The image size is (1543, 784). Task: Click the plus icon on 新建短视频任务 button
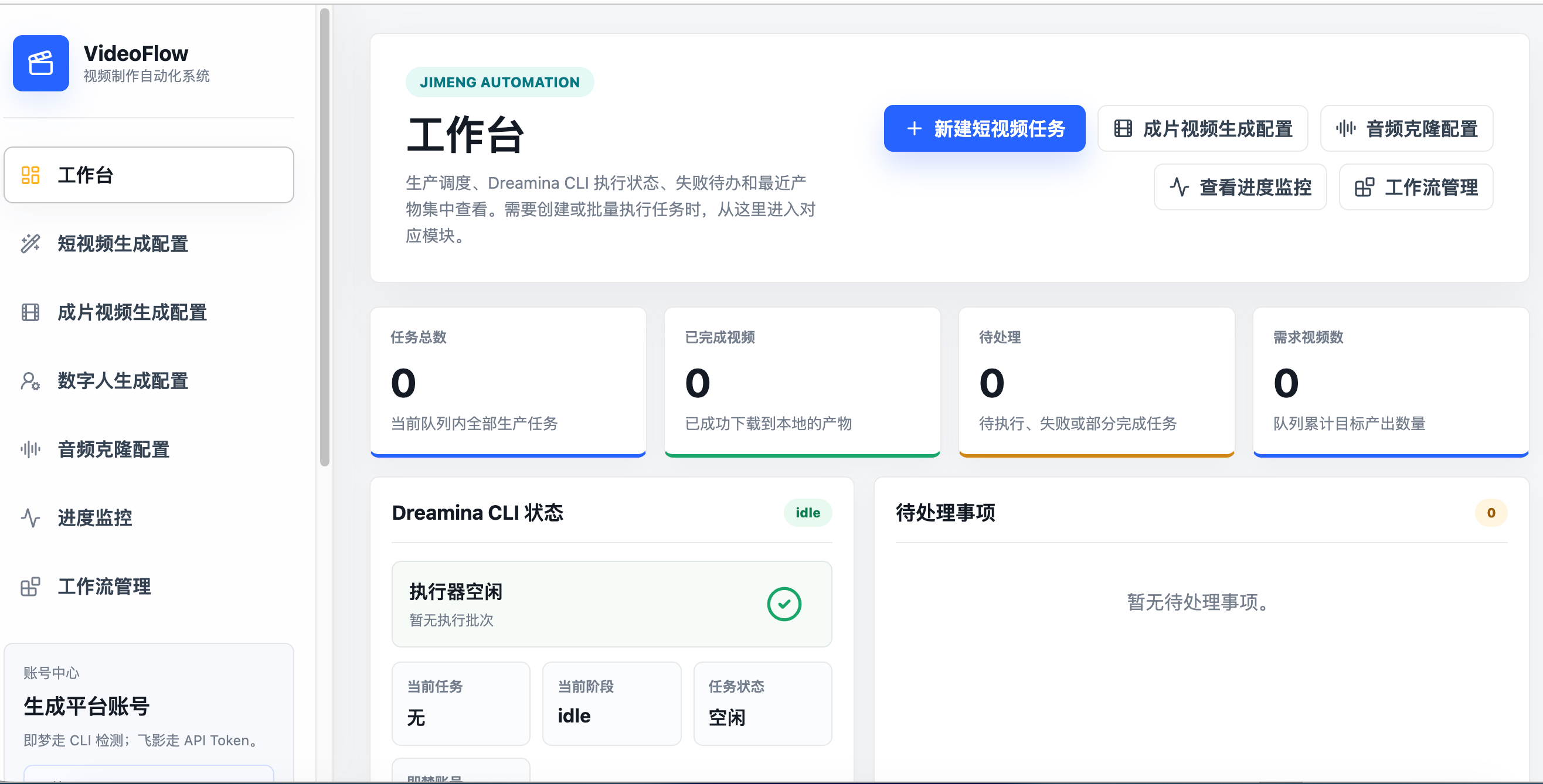point(914,129)
